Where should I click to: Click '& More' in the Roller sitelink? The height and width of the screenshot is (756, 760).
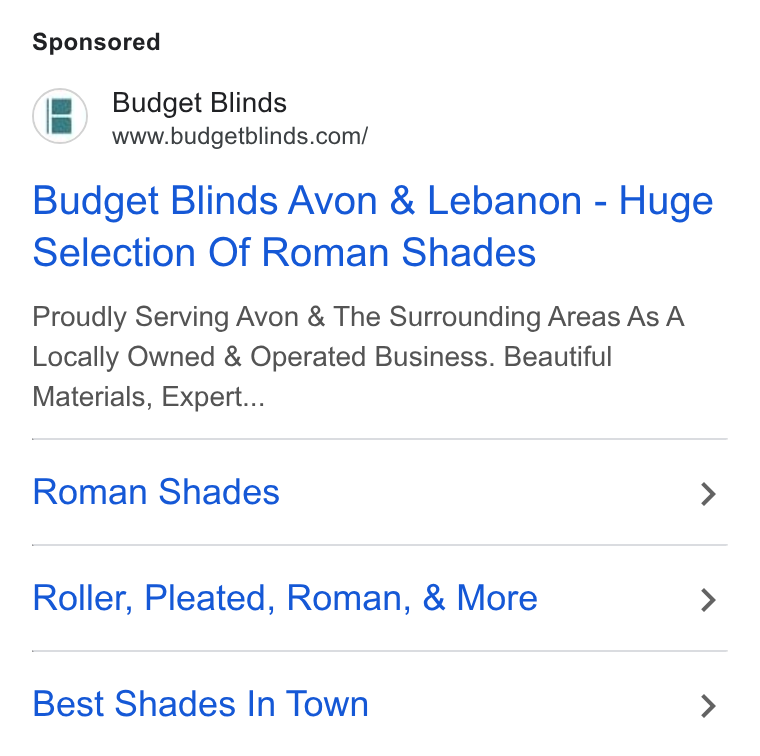tap(480, 598)
